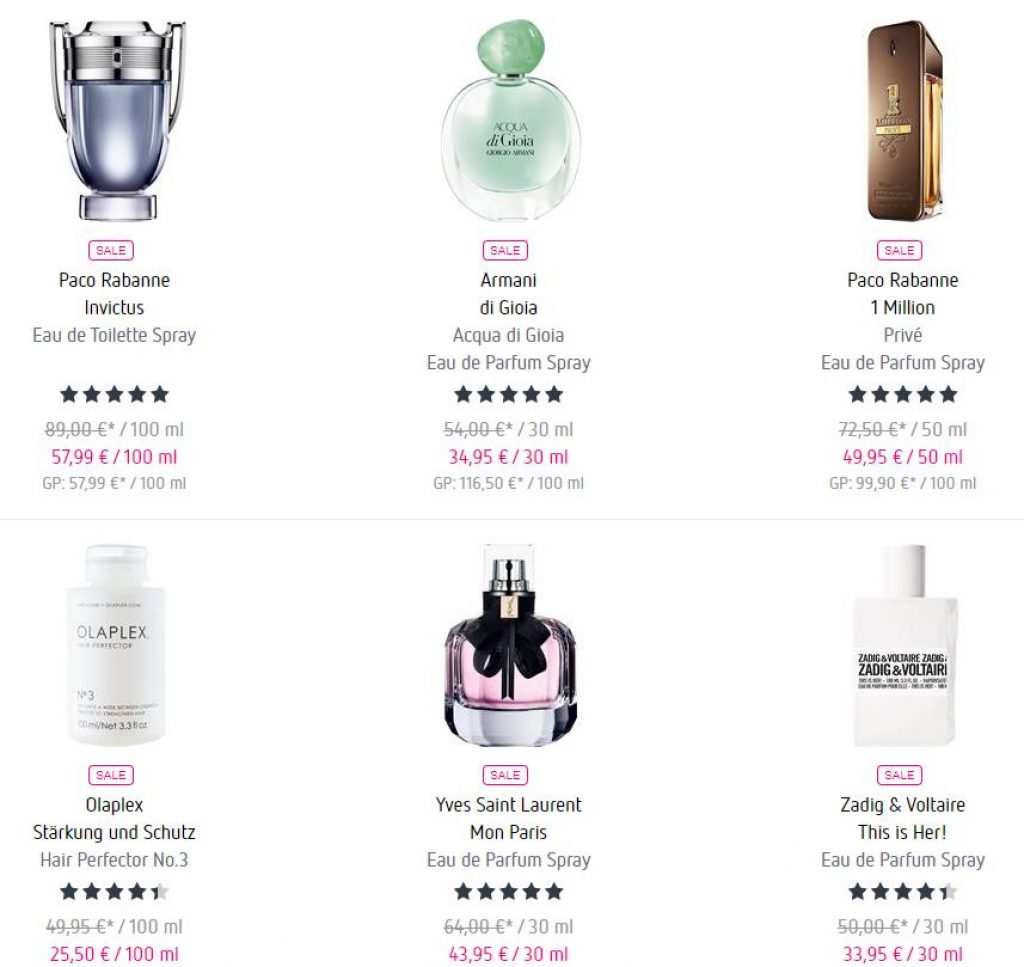Click the SALE badge above Olaplex
The width and height of the screenshot is (1024, 967).
click(111, 775)
